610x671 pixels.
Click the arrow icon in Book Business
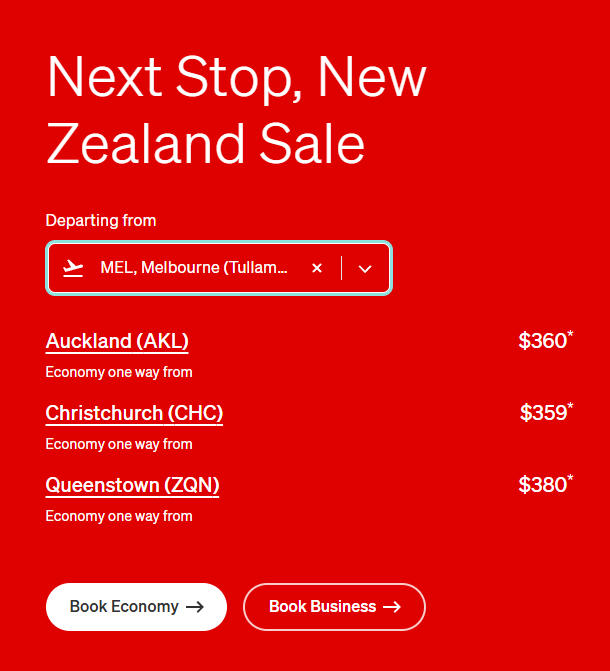pyautogui.click(x=392, y=607)
